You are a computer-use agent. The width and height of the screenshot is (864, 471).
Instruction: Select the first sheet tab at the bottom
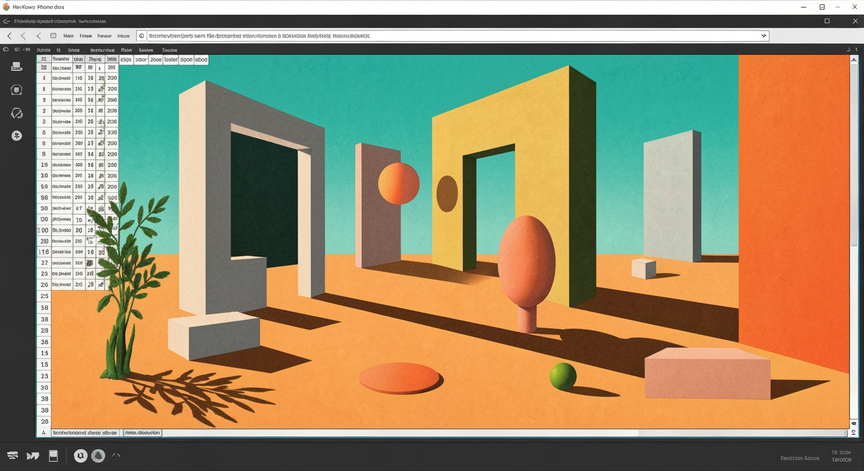point(85,433)
